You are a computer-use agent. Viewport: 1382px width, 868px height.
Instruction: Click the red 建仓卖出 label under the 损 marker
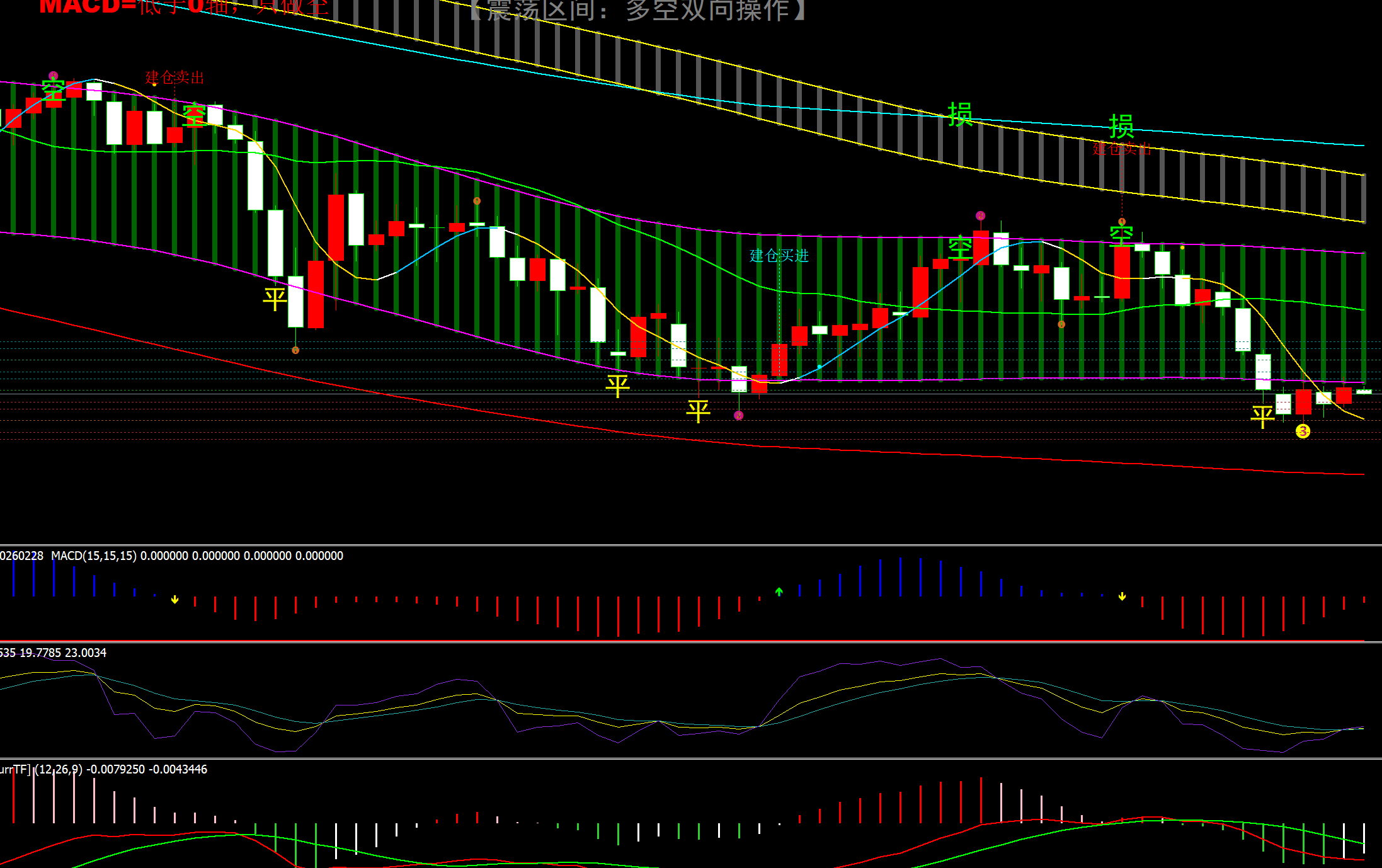click(x=1121, y=149)
